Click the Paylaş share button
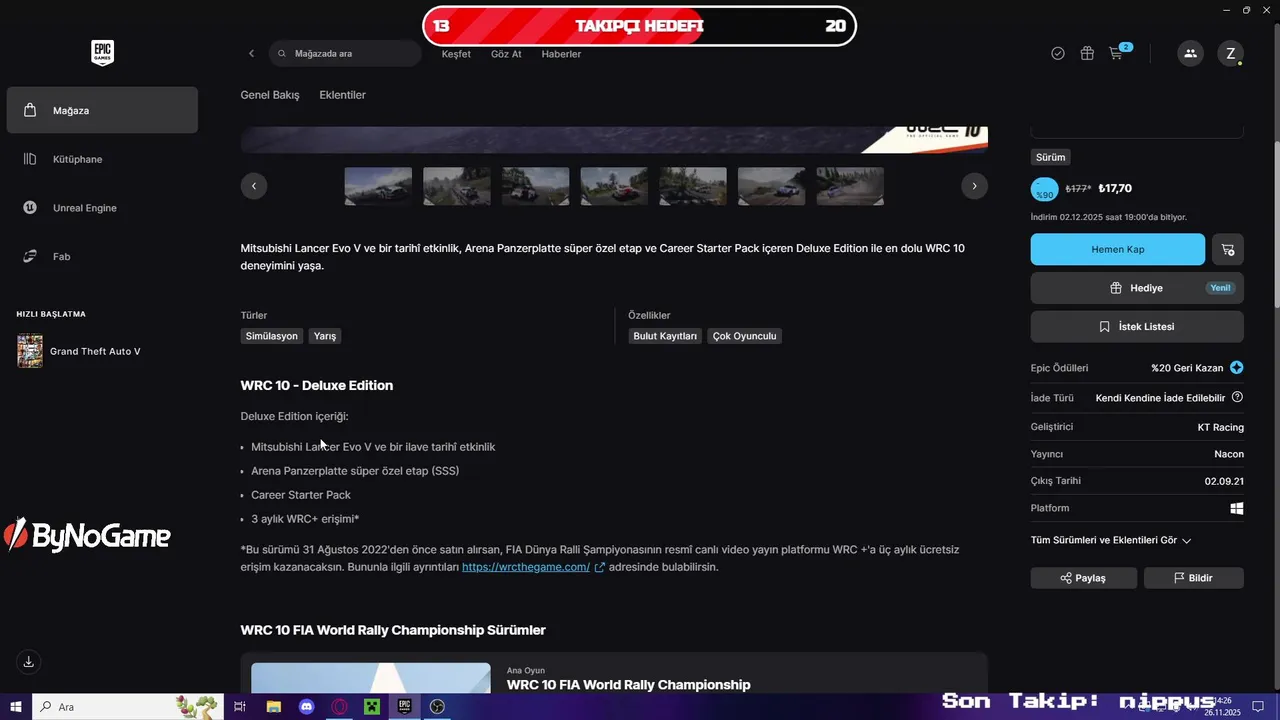Viewport: 1280px width, 720px height. pyautogui.click(x=1084, y=578)
